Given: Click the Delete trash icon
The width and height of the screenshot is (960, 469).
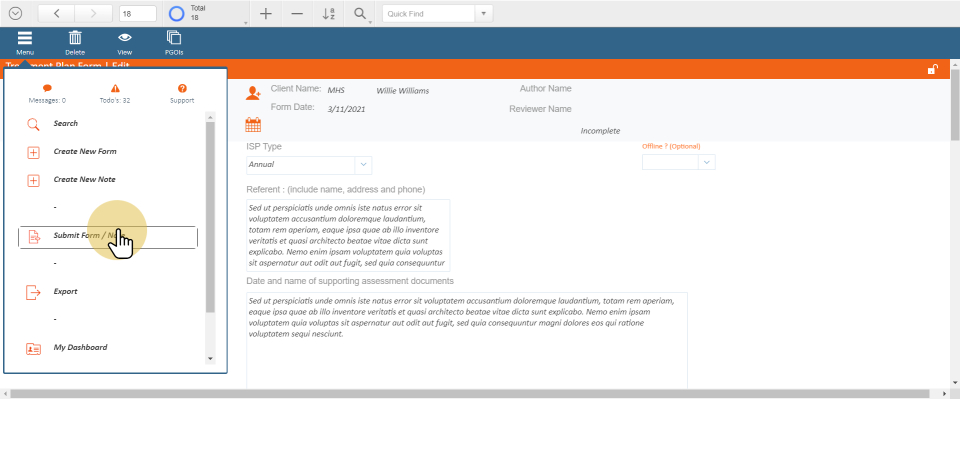Looking at the screenshot, I should [x=75, y=38].
